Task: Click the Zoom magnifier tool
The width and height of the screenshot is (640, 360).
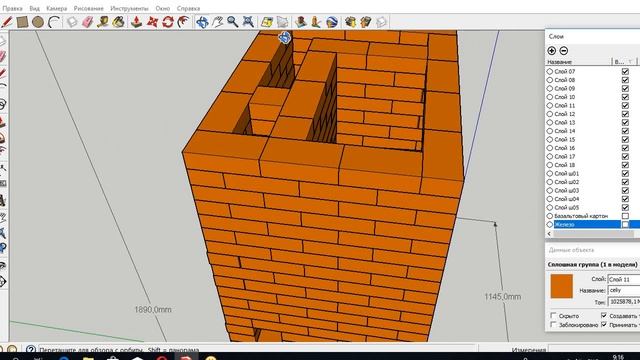Action: 233,22
